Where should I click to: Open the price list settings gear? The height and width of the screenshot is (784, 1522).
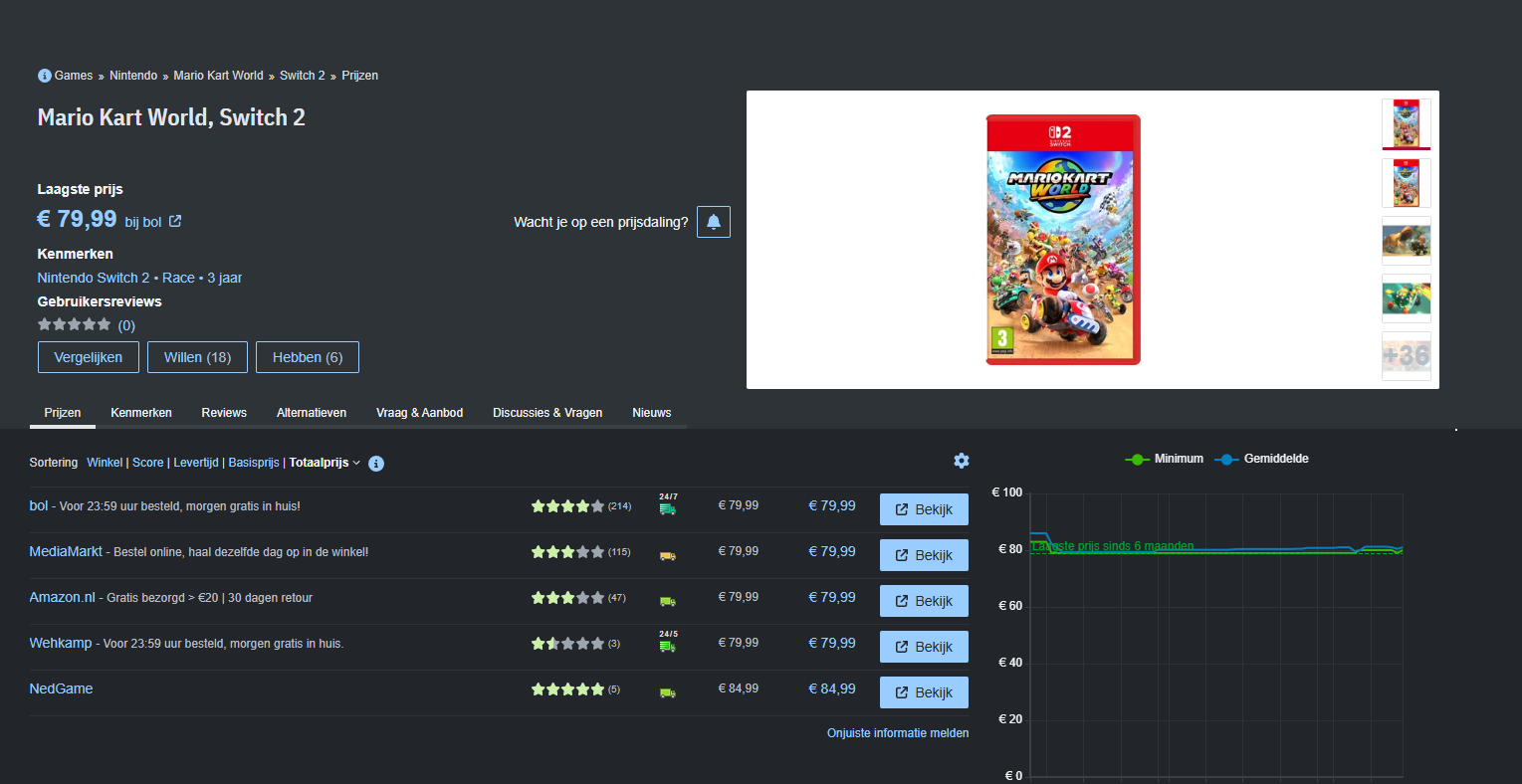click(x=961, y=461)
